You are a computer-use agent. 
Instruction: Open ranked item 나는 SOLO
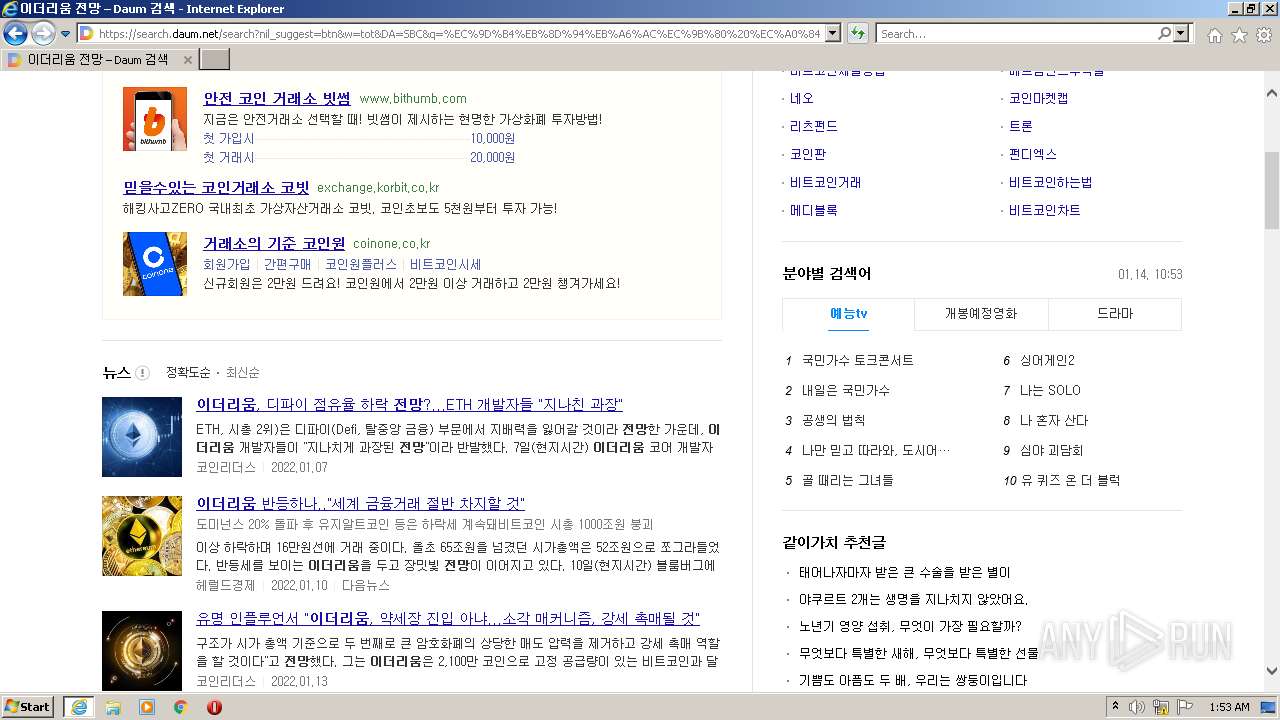point(1050,390)
